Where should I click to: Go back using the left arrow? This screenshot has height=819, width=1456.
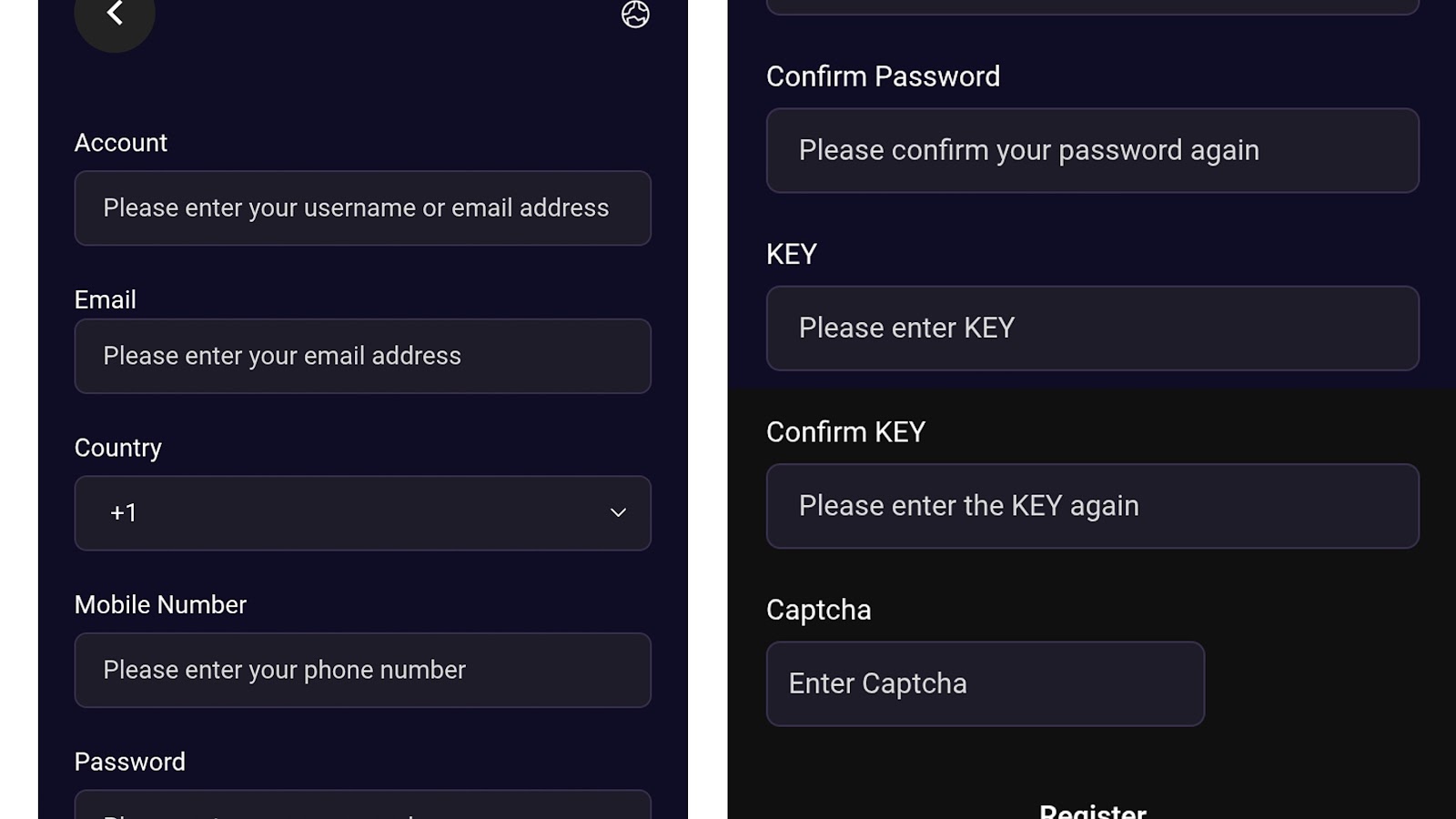click(x=115, y=14)
